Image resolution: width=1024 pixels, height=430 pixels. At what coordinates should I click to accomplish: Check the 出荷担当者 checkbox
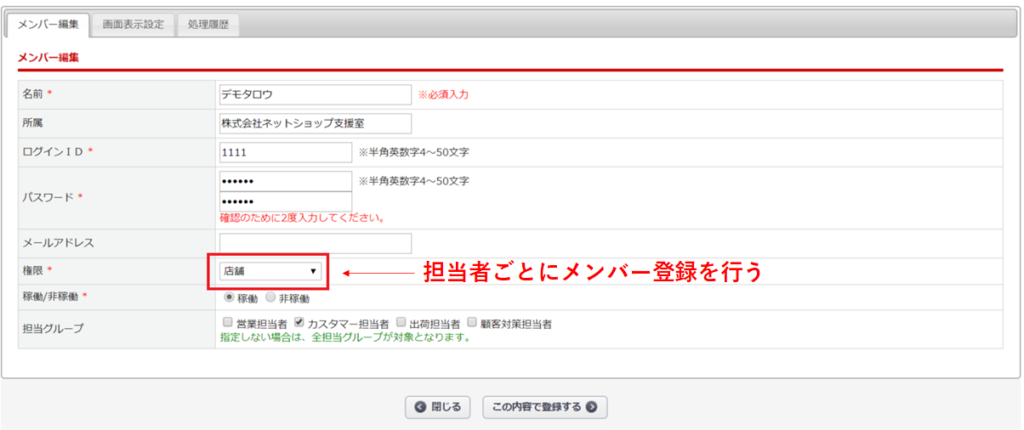point(401,322)
